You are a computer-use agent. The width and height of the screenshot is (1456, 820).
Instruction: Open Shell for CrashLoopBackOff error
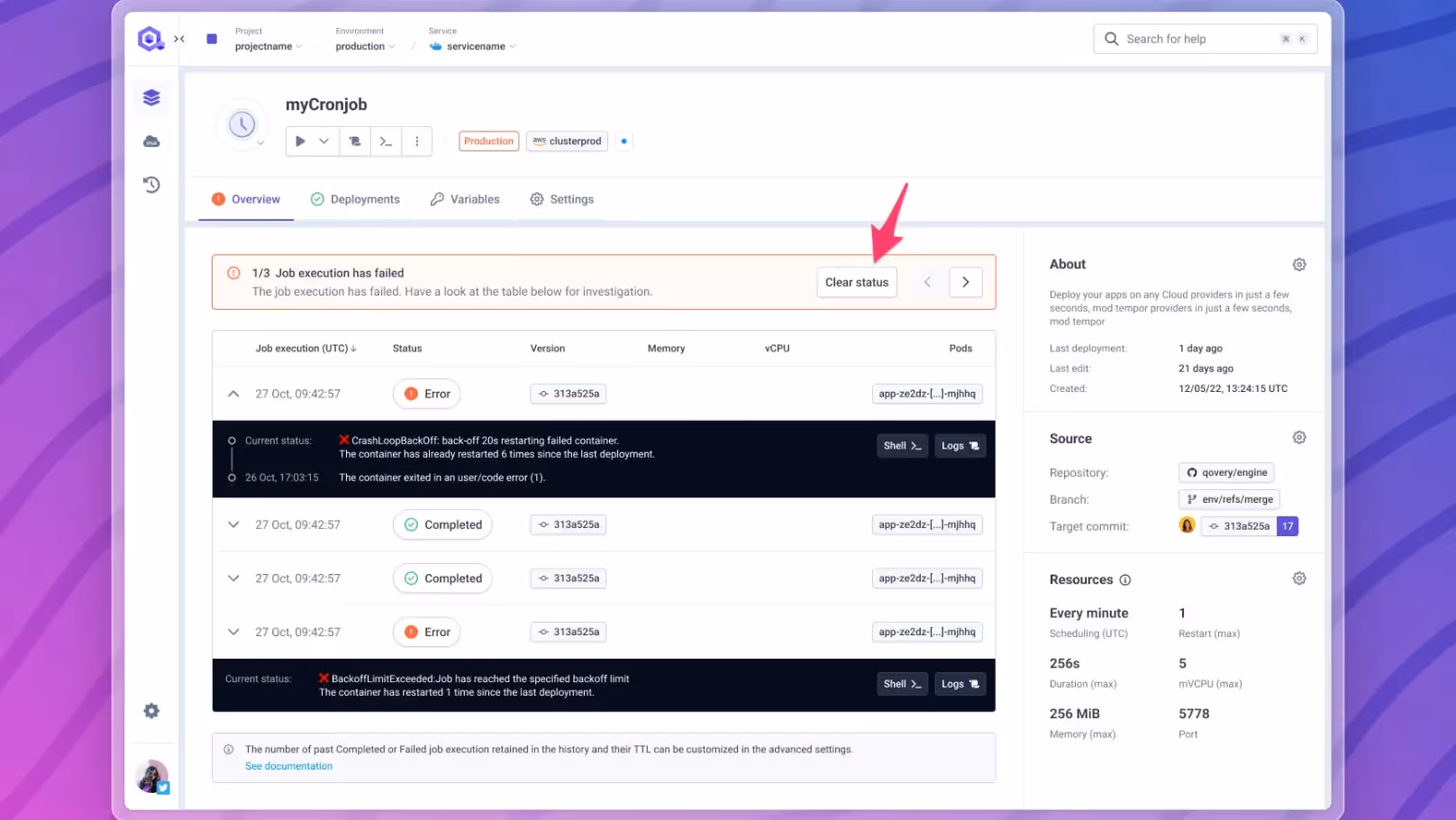pyautogui.click(x=902, y=446)
